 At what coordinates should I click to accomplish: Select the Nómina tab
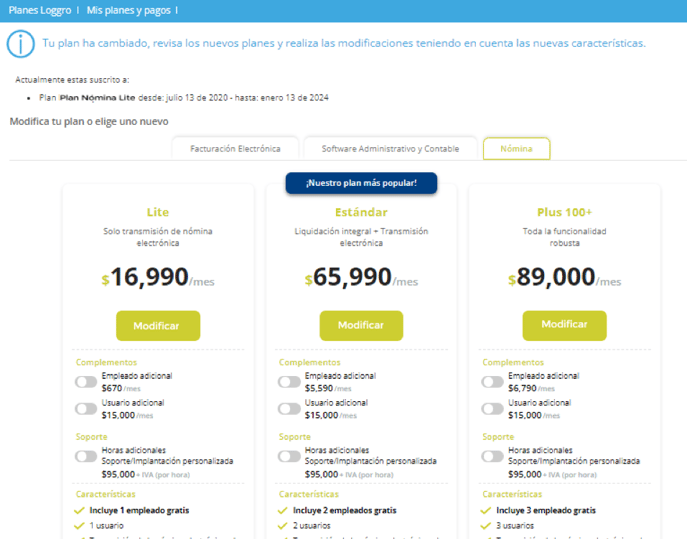[517, 149]
